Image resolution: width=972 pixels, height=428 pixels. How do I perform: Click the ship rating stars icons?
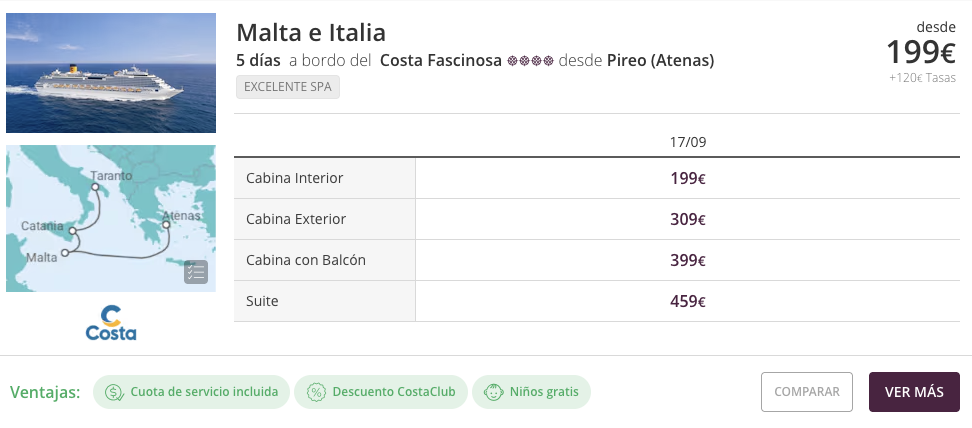(x=530, y=61)
